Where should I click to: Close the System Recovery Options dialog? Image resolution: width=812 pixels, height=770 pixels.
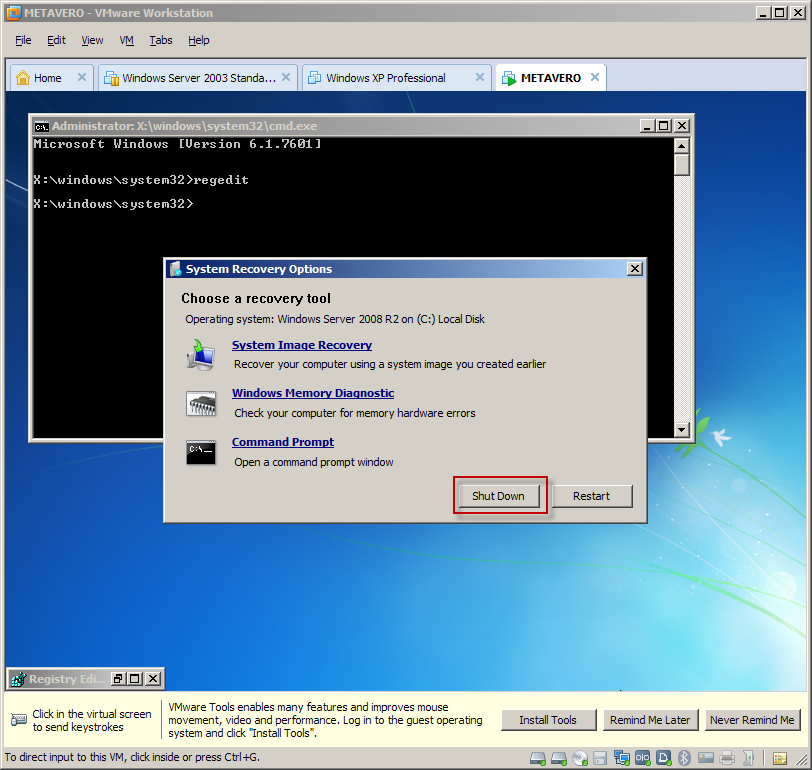[x=634, y=268]
